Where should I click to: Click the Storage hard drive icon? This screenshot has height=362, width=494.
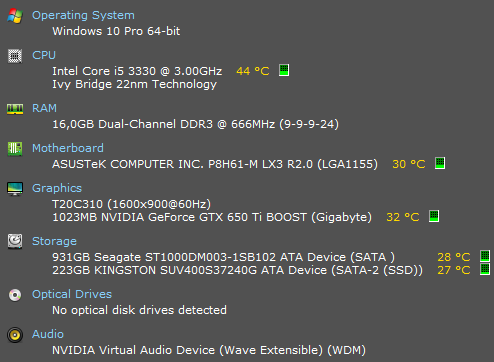[15, 241]
